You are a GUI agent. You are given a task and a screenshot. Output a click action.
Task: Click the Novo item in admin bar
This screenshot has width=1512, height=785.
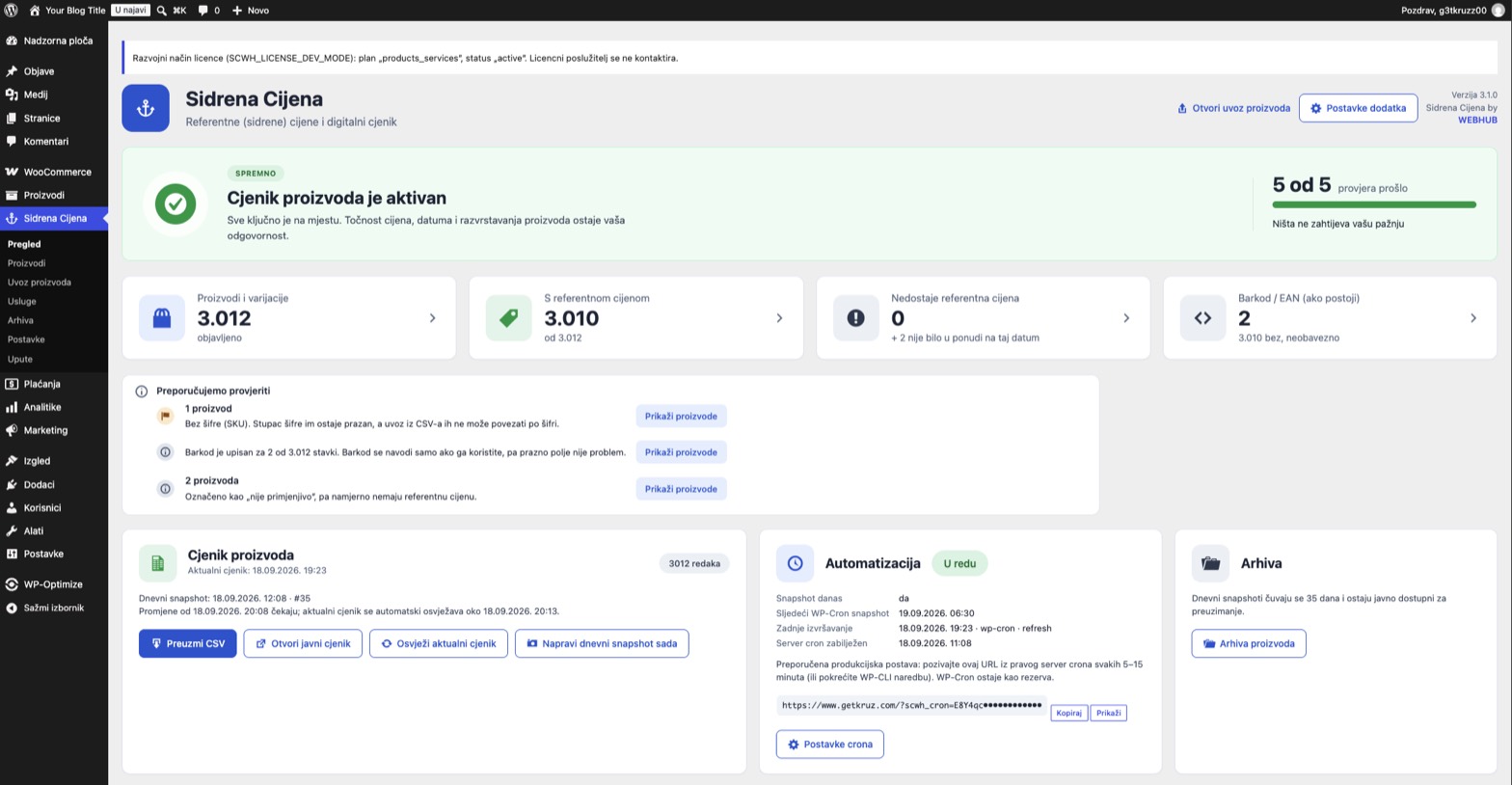pyautogui.click(x=251, y=11)
